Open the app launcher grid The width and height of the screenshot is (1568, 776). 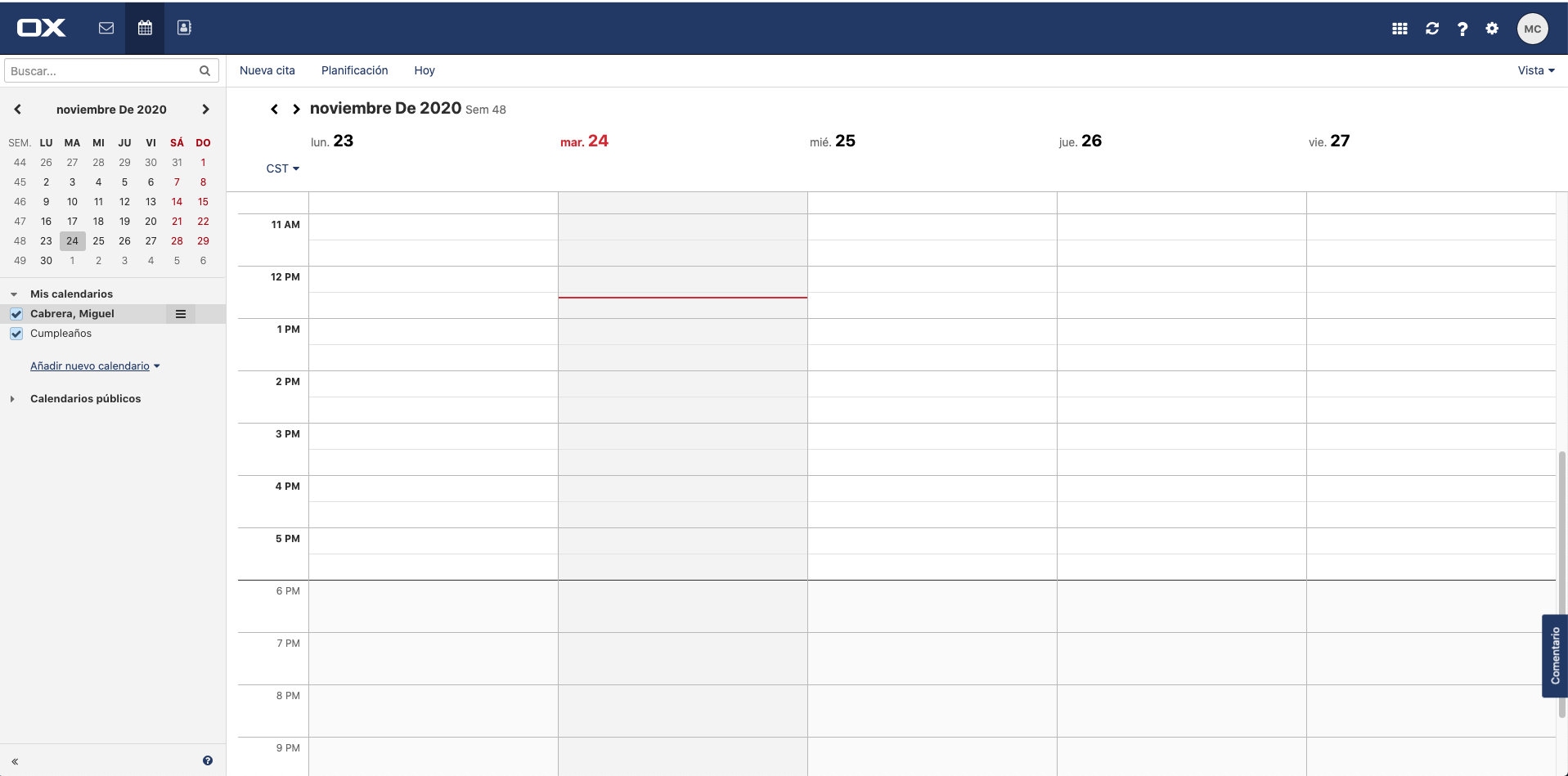[1400, 29]
